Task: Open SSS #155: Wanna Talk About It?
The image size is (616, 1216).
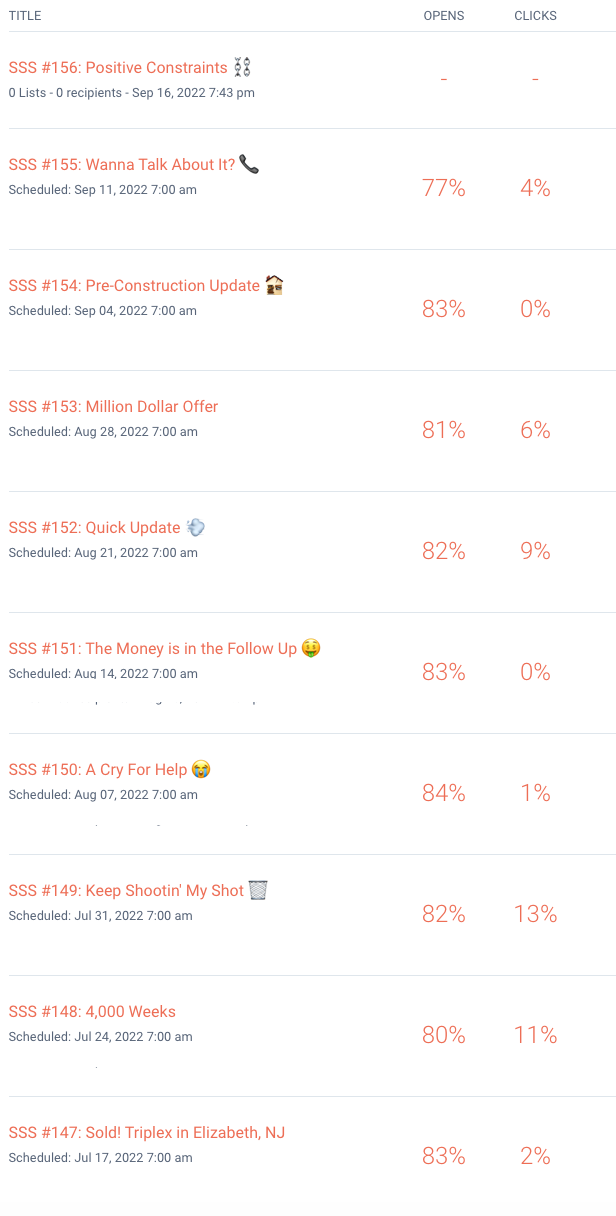Action: [122, 165]
